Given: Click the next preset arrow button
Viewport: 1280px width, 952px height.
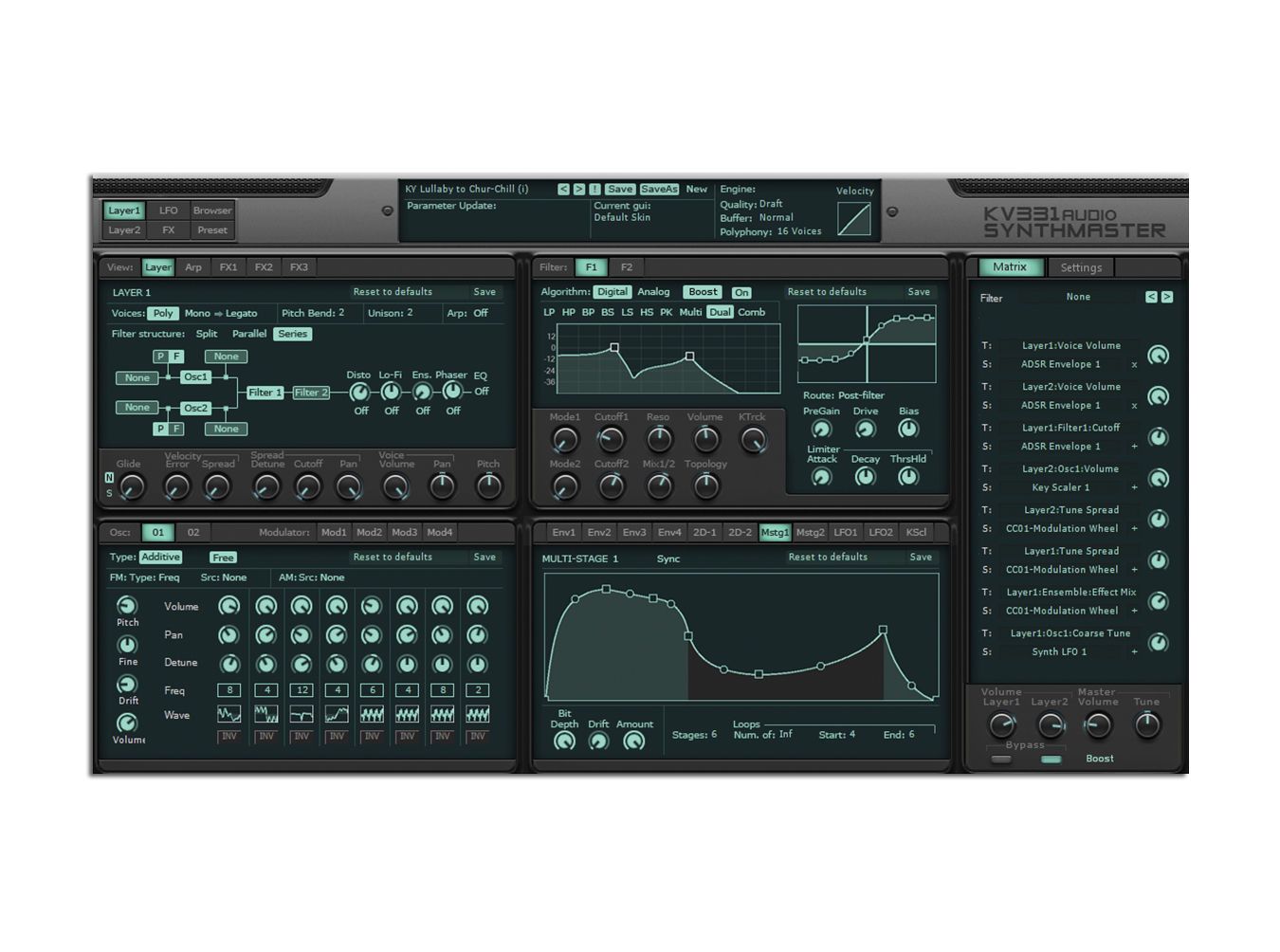Looking at the screenshot, I should point(578,190).
